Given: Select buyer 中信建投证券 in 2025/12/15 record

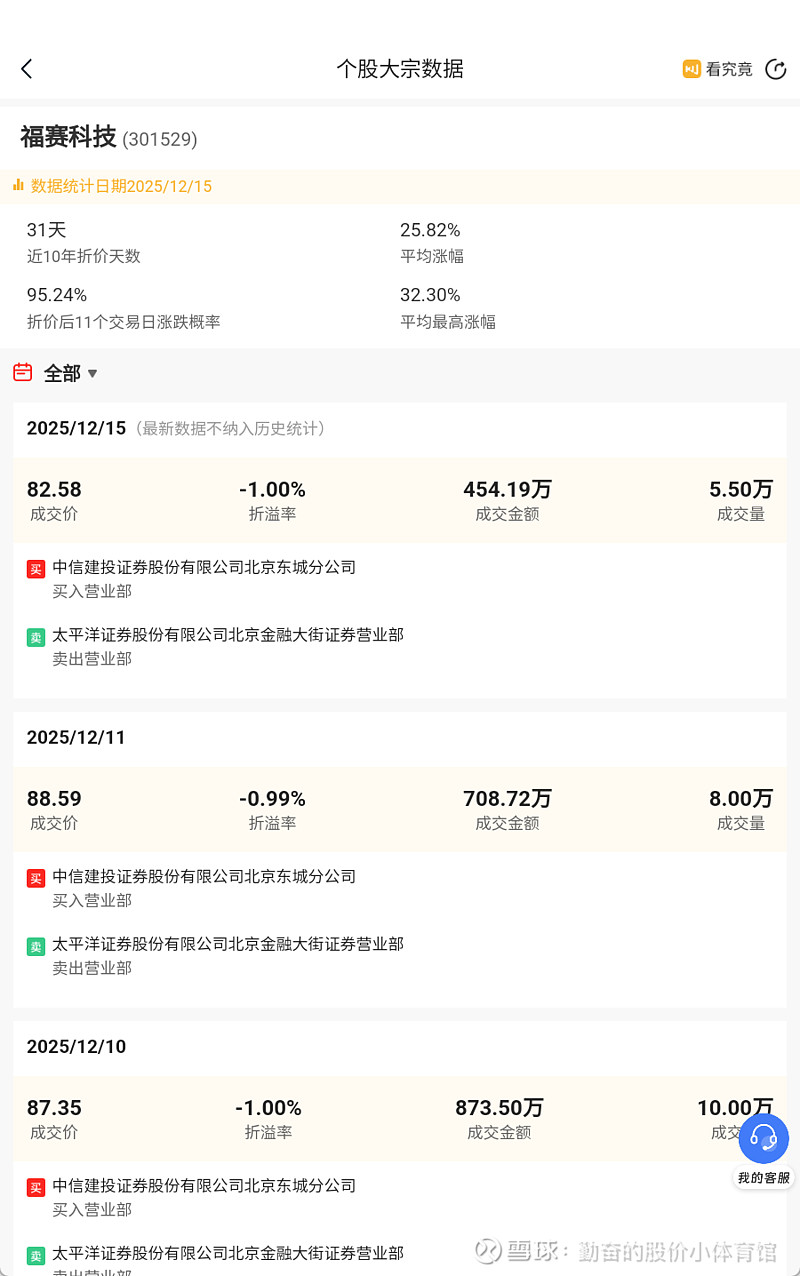Looking at the screenshot, I should [x=204, y=567].
